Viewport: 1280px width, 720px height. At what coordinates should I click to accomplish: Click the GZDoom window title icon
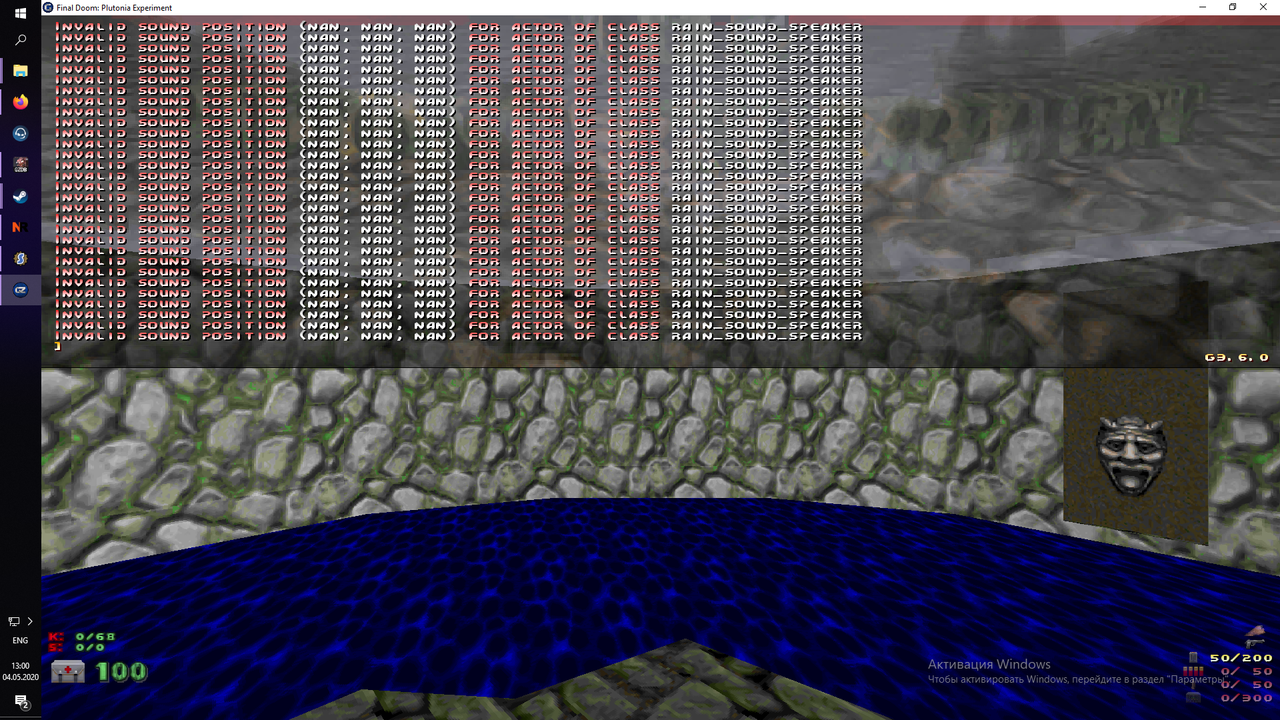pyautogui.click(x=48, y=7)
